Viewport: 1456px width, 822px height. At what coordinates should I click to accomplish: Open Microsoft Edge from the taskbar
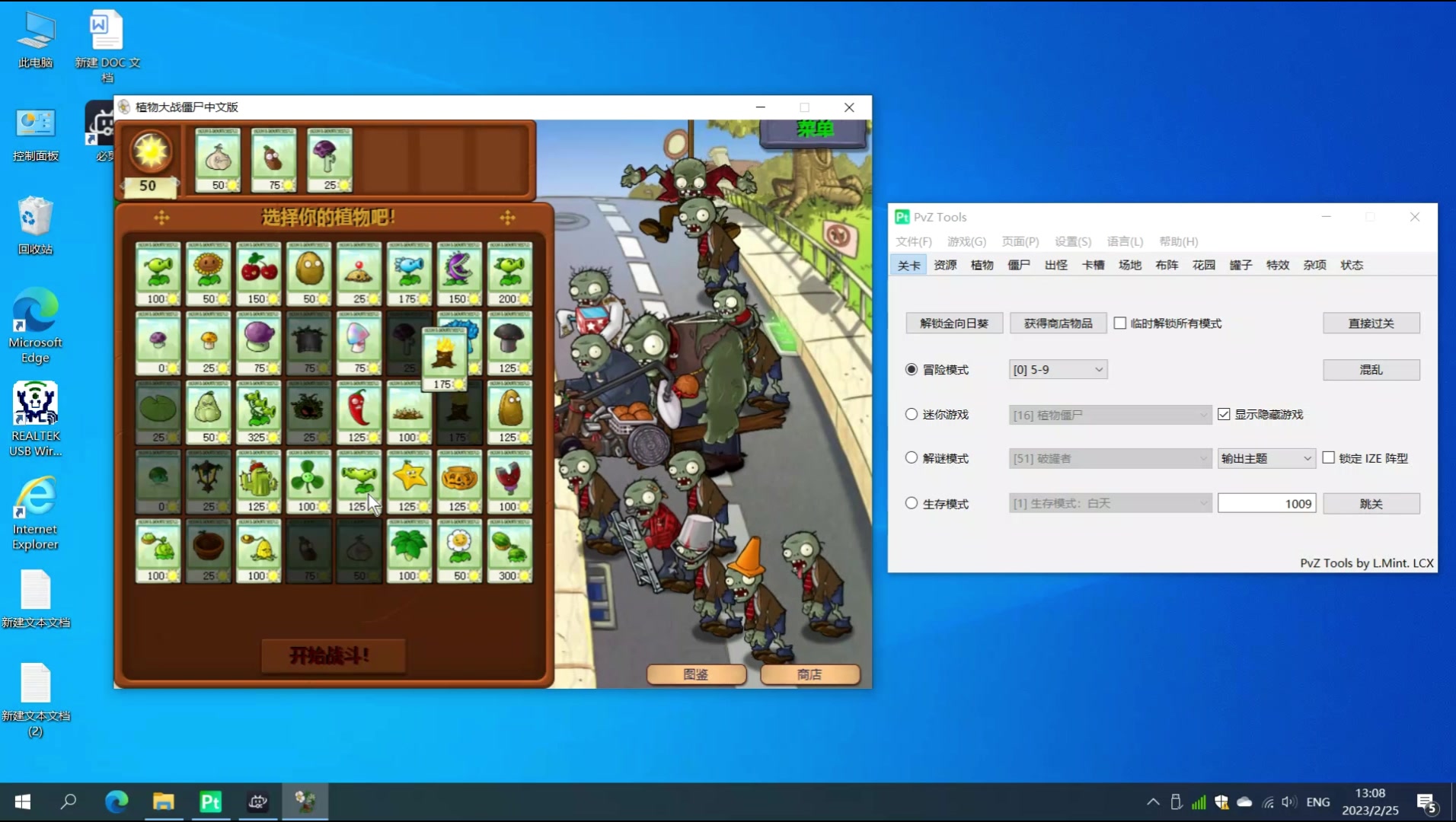[x=117, y=801]
